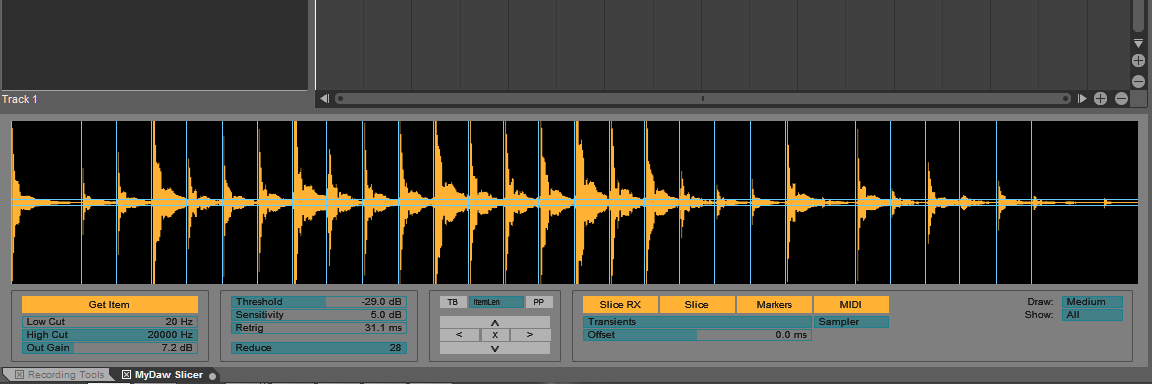The width and height of the screenshot is (1152, 384).
Task: Click the arrange horizontal scrollbar thumb
Action: [x=703, y=98]
